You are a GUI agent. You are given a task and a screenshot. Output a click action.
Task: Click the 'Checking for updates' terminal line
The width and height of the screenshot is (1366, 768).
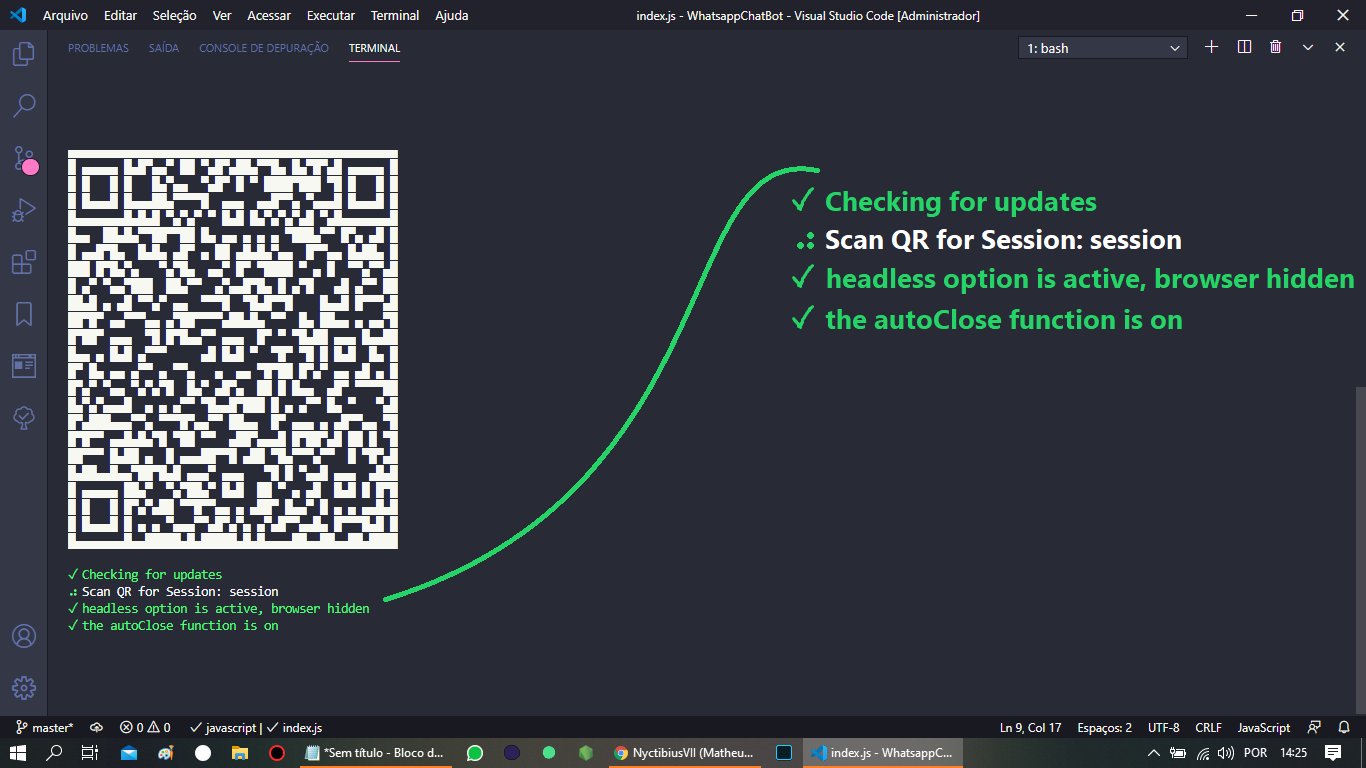145,574
